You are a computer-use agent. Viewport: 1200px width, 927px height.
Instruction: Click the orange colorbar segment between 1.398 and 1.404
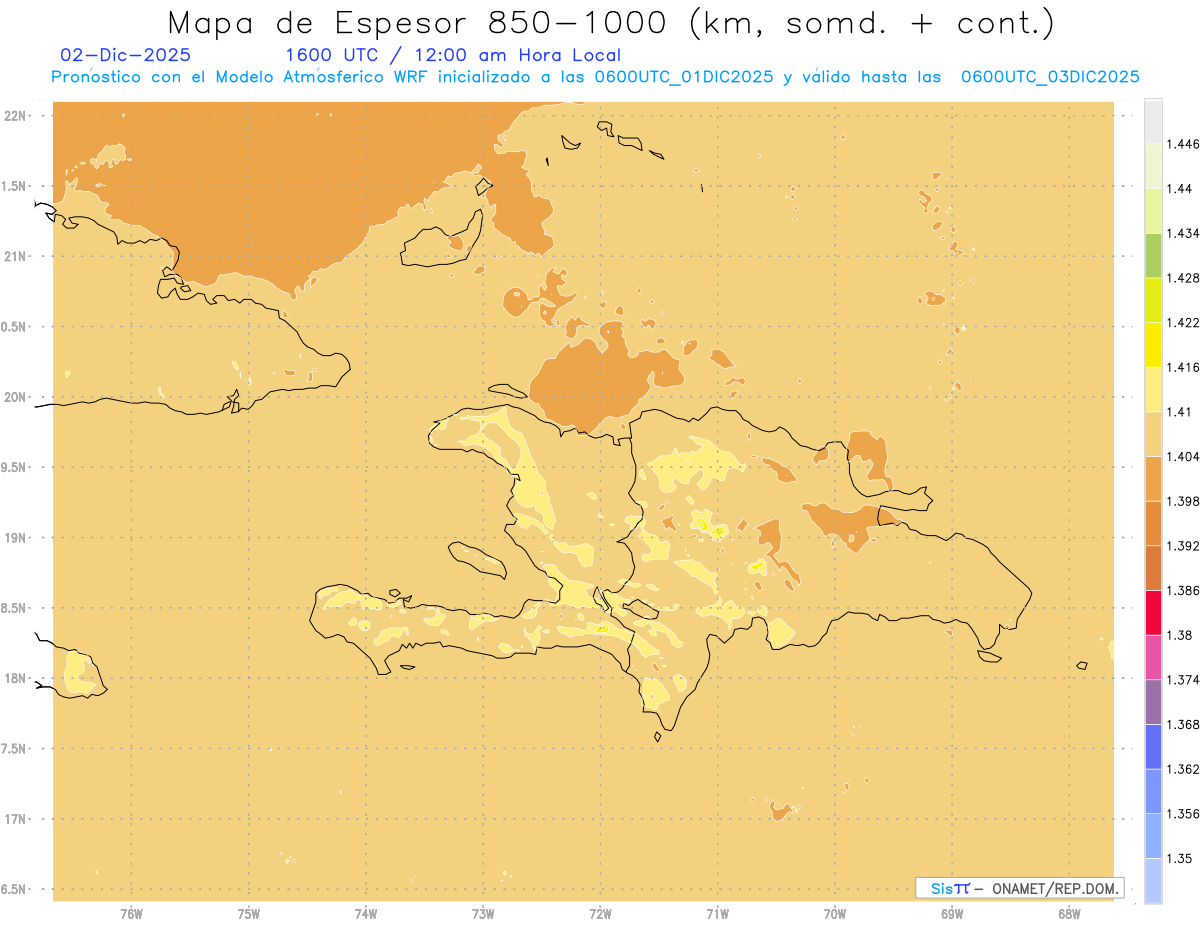pyautogui.click(x=1153, y=478)
